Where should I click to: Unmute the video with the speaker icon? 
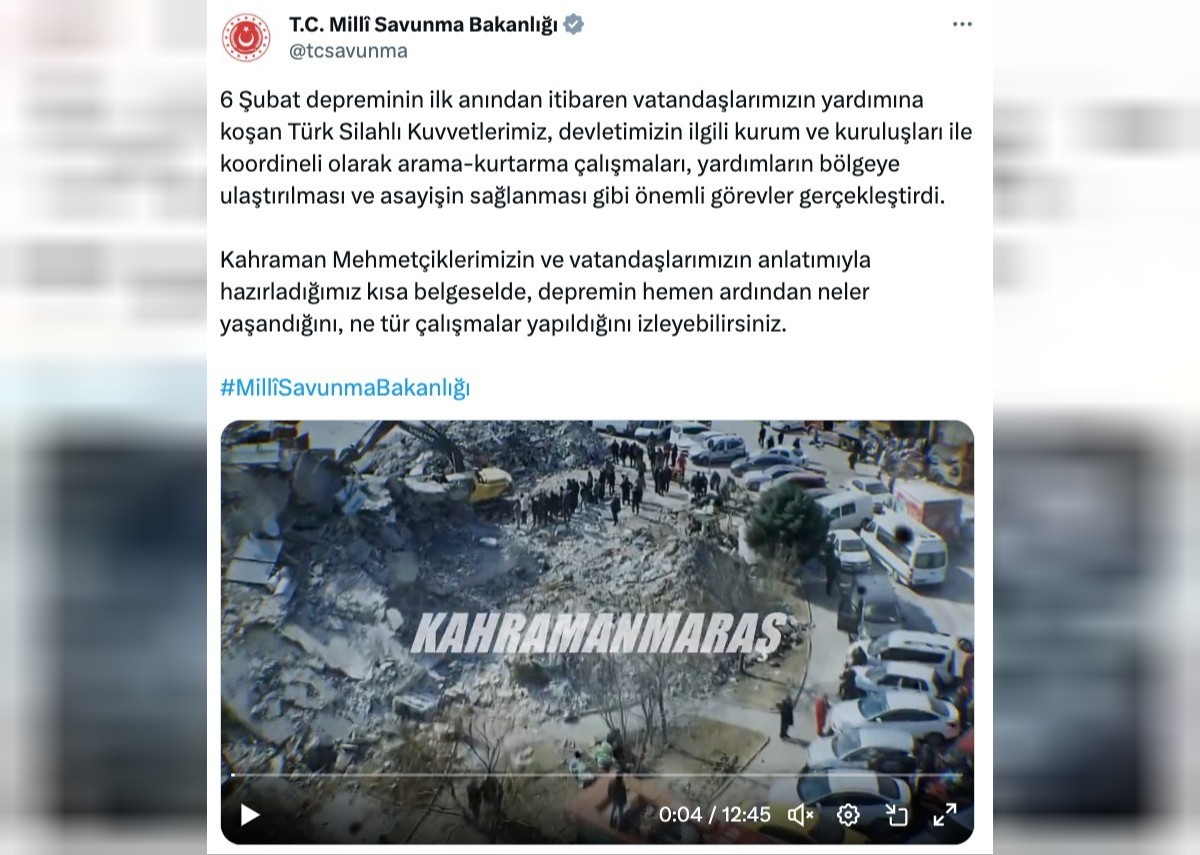800,815
